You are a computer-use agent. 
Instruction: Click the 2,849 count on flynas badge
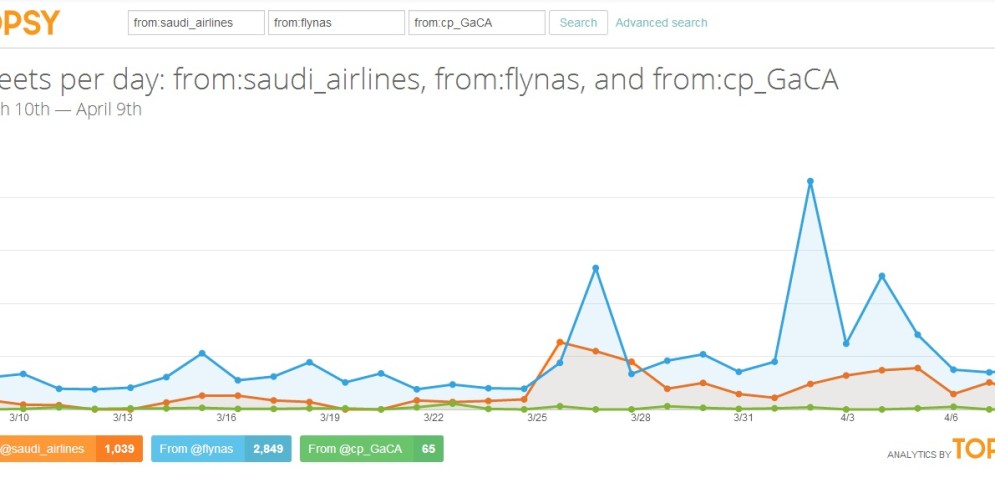pos(268,449)
